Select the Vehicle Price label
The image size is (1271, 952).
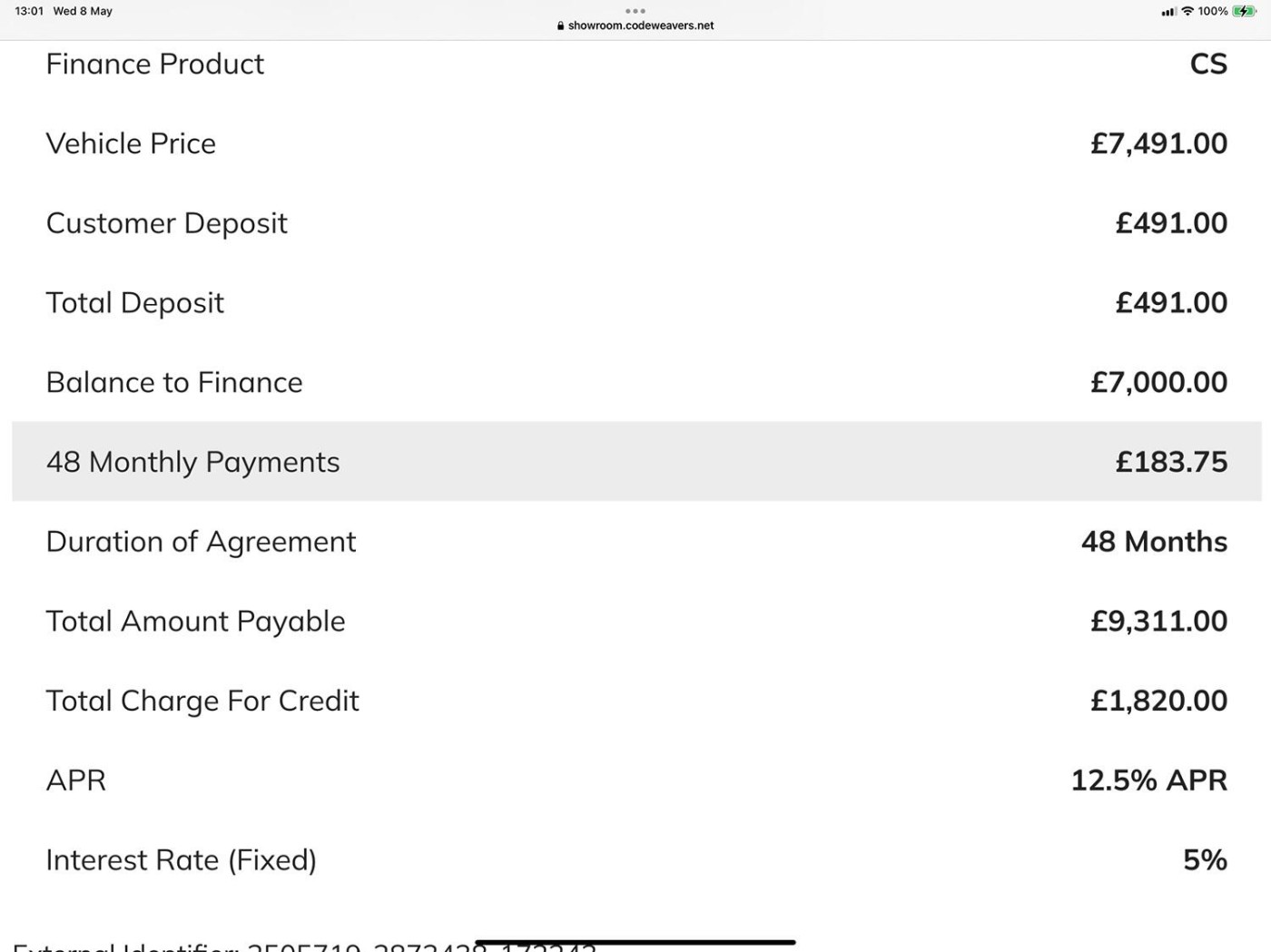click(131, 143)
